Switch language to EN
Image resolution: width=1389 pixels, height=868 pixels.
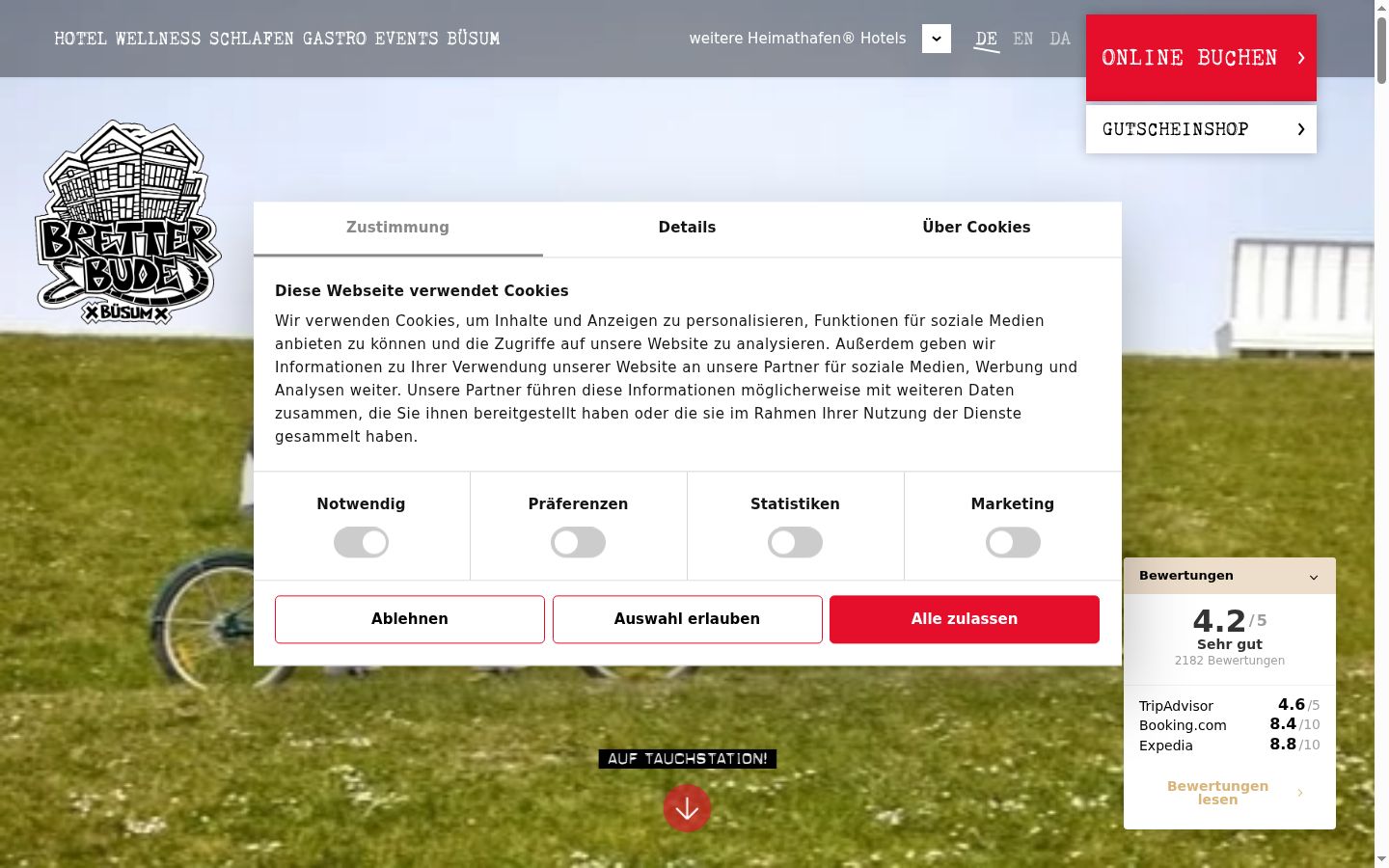1023,39
